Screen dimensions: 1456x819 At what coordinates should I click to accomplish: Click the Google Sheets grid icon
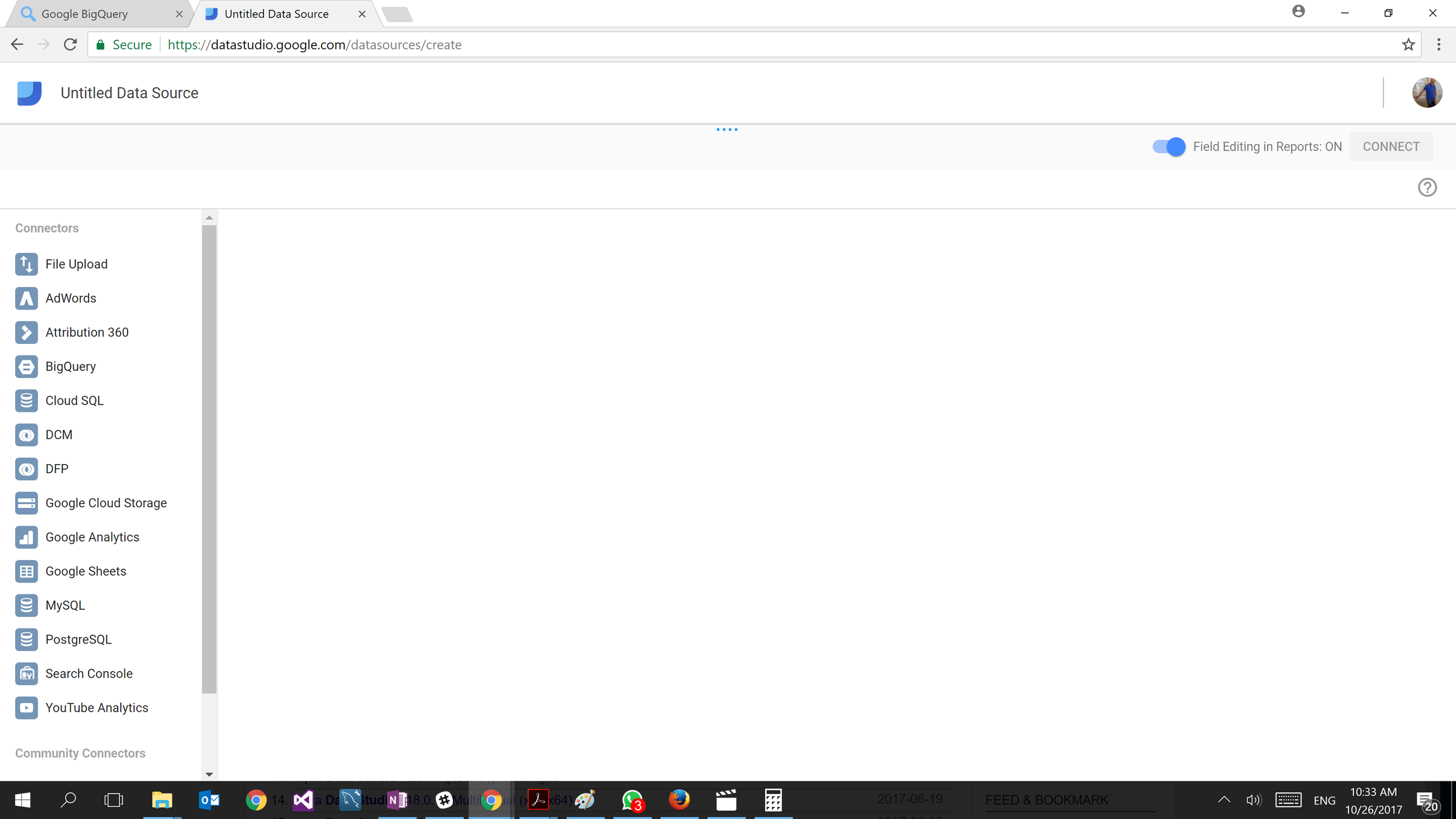click(26, 571)
